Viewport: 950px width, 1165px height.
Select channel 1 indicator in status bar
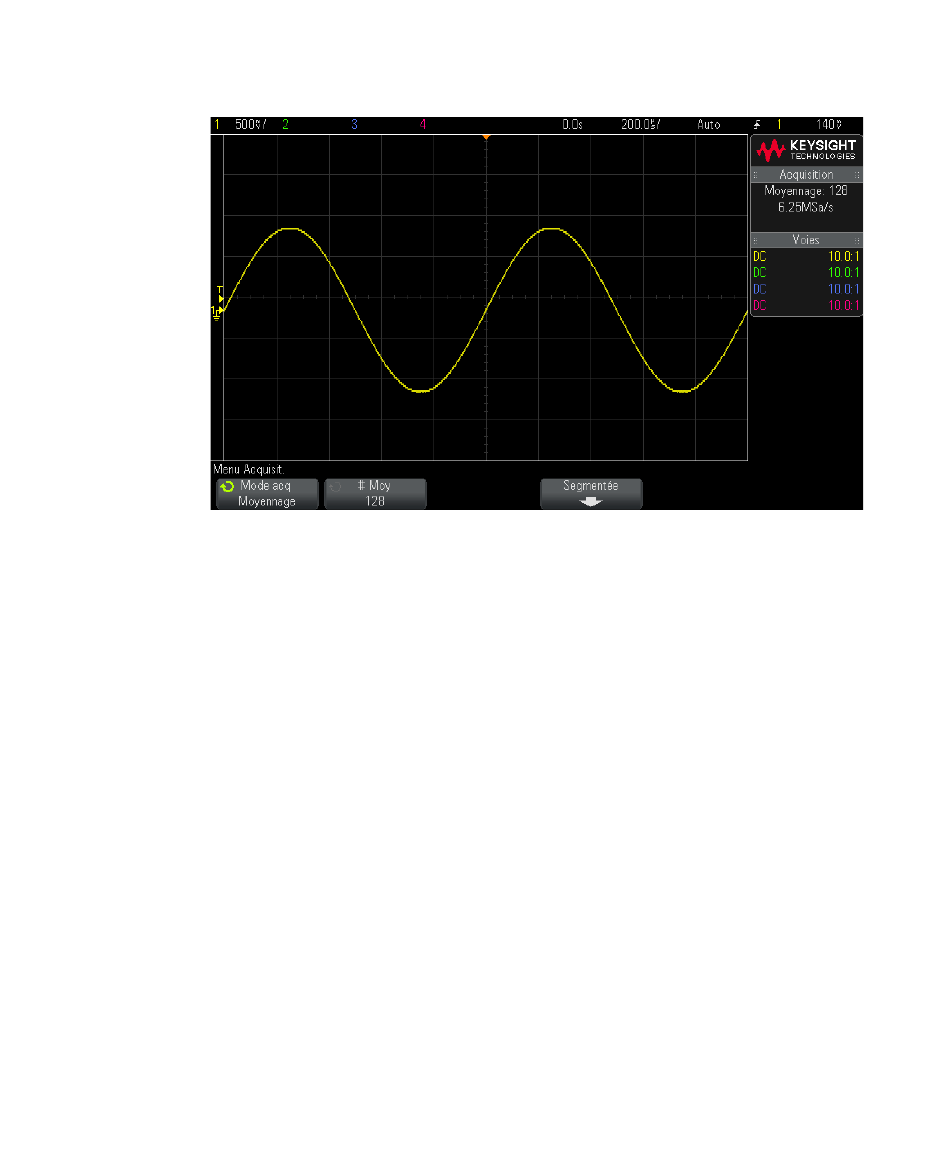pos(217,125)
